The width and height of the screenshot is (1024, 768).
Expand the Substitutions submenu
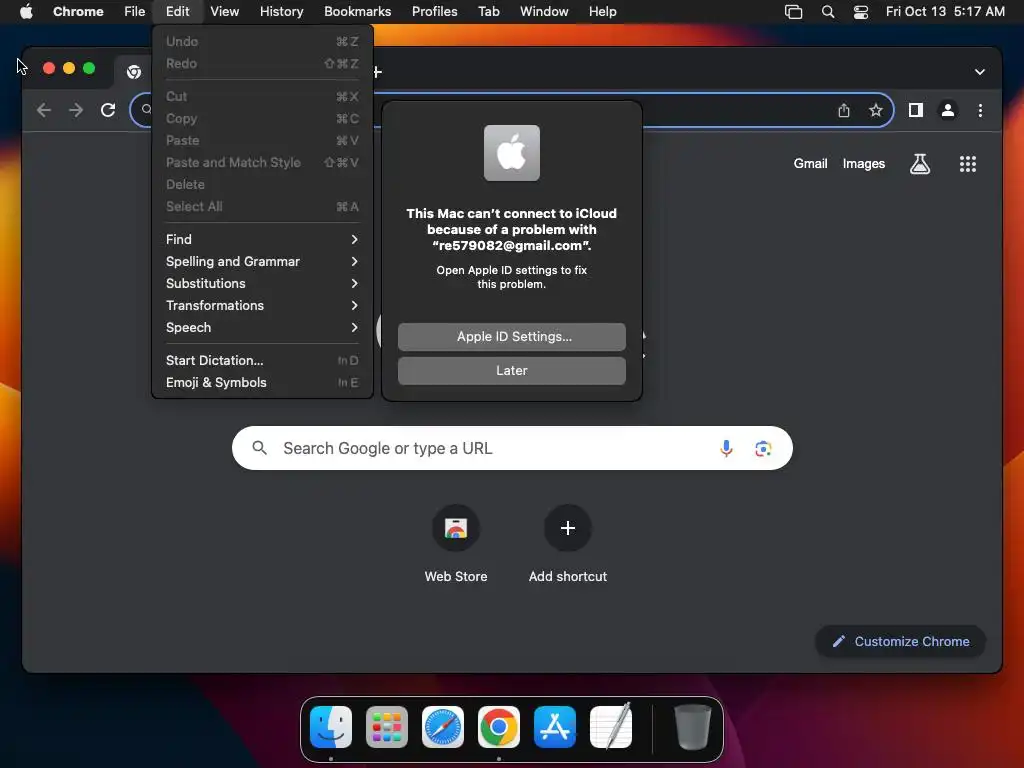pos(262,283)
